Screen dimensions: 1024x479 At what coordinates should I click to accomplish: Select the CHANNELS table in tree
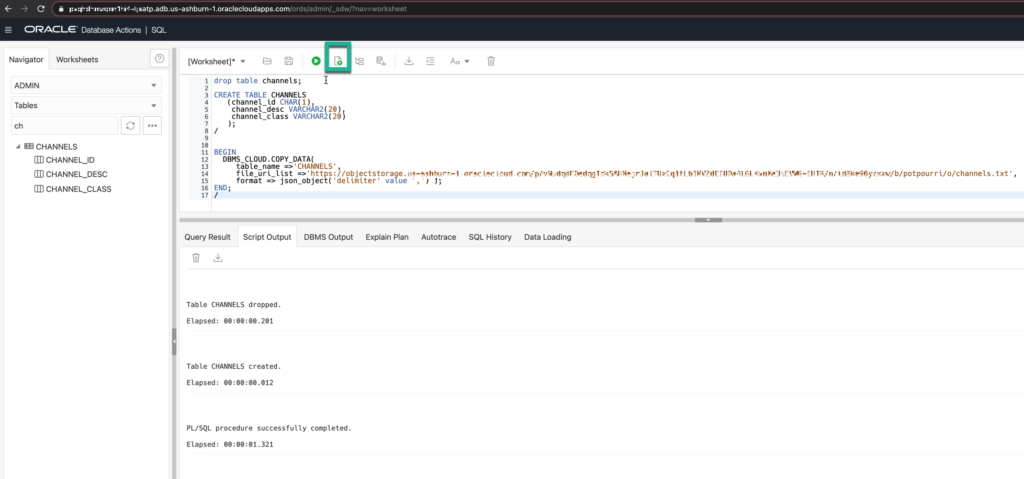[x=51, y=146]
